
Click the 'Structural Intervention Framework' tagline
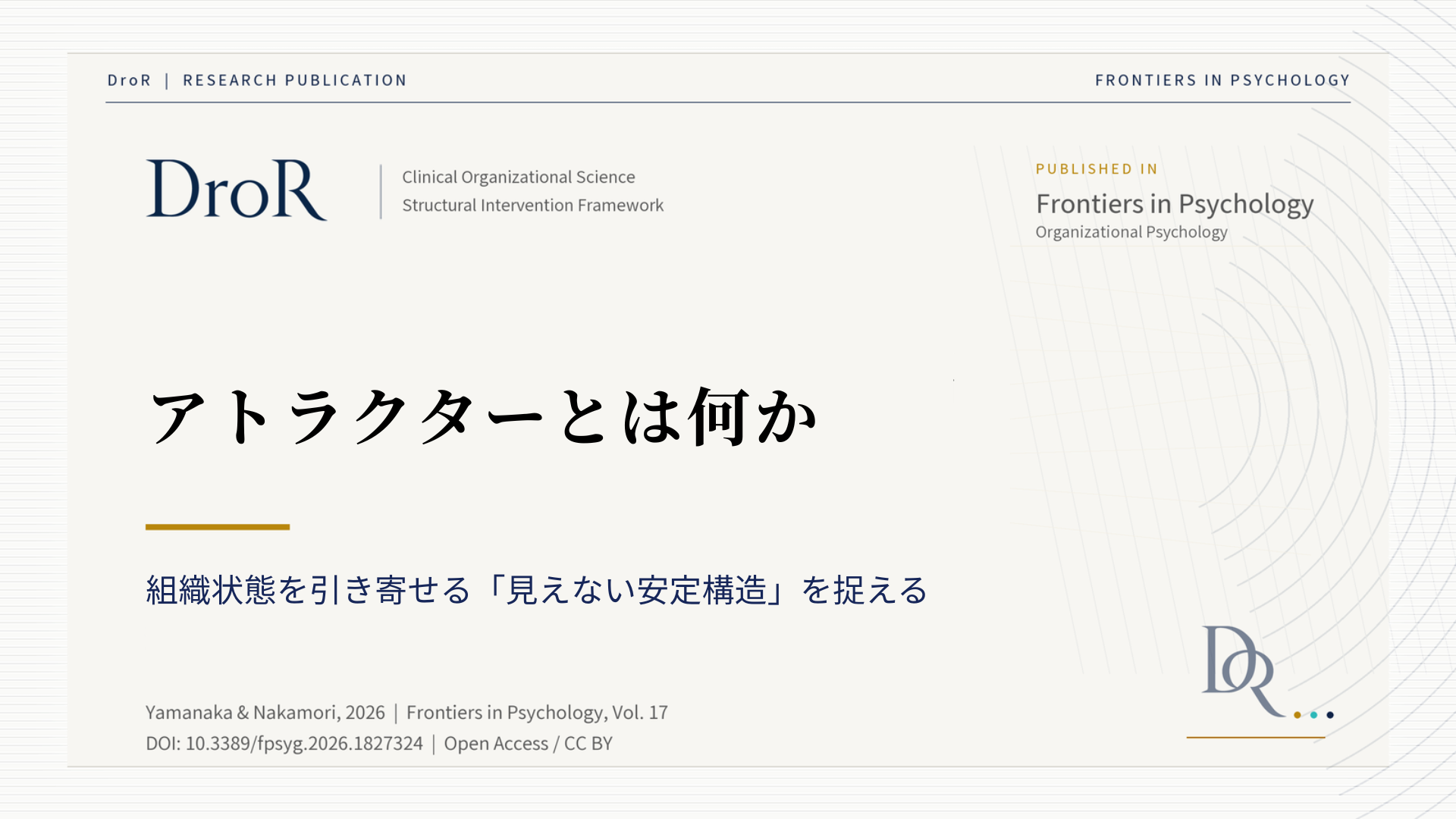(532, 206)
